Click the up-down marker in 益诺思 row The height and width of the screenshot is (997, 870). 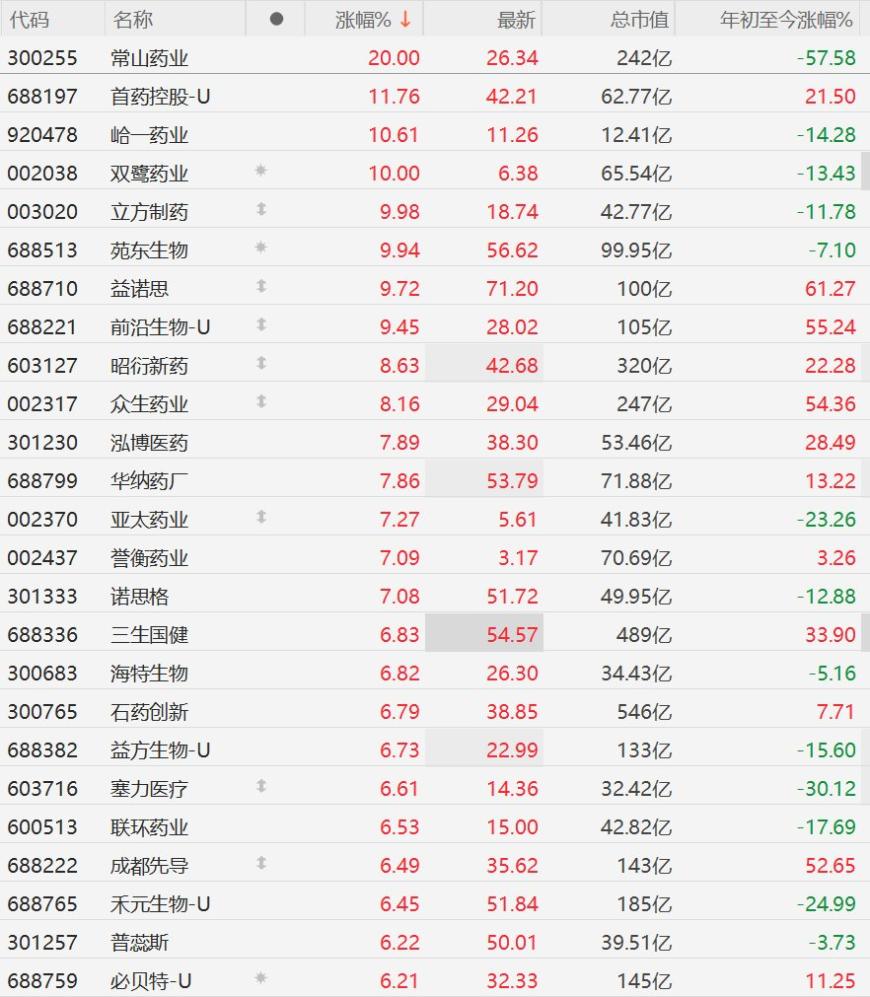click(261, 285)
